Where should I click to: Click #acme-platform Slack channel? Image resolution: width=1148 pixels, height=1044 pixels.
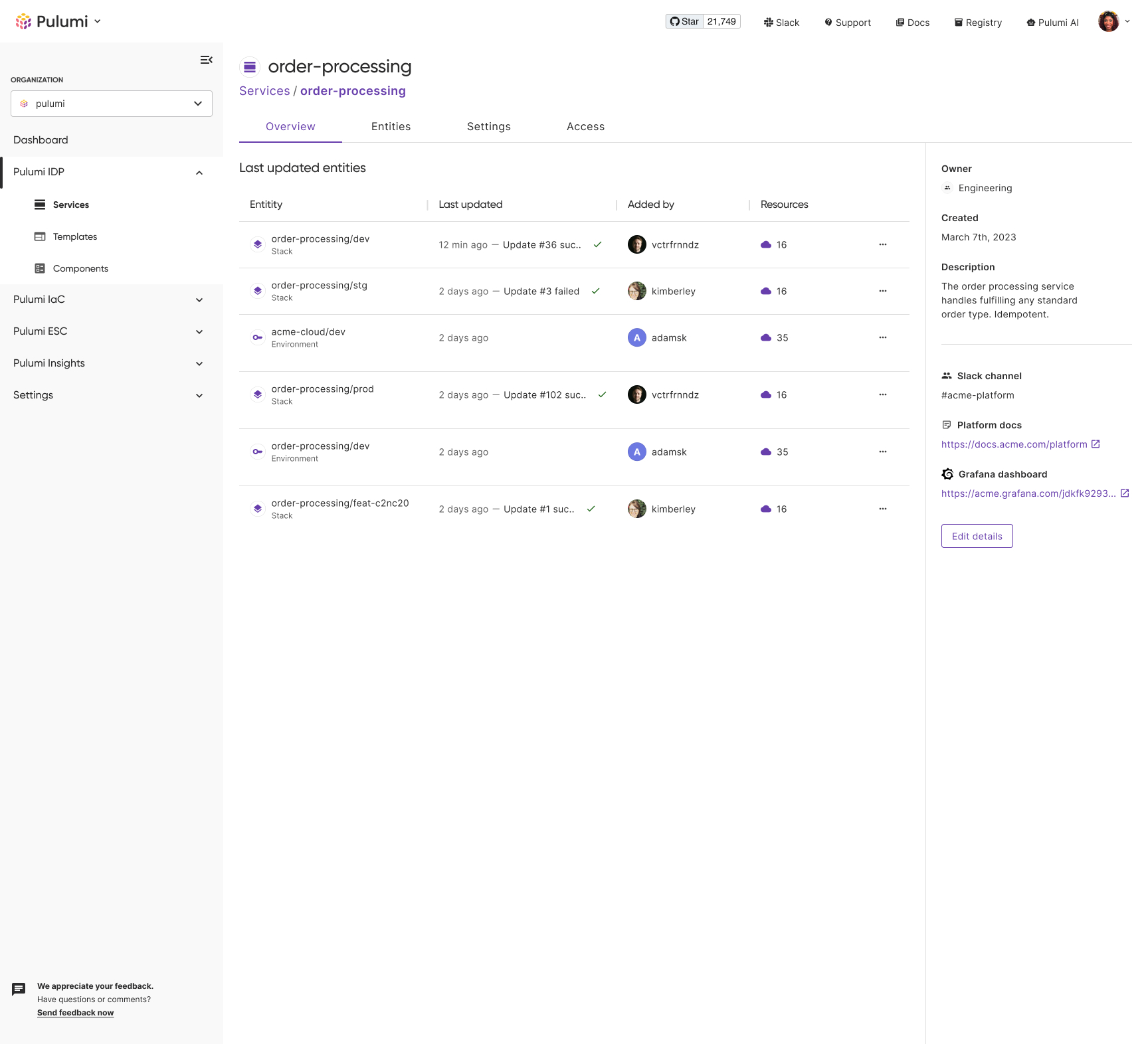(x=977, y=395)
